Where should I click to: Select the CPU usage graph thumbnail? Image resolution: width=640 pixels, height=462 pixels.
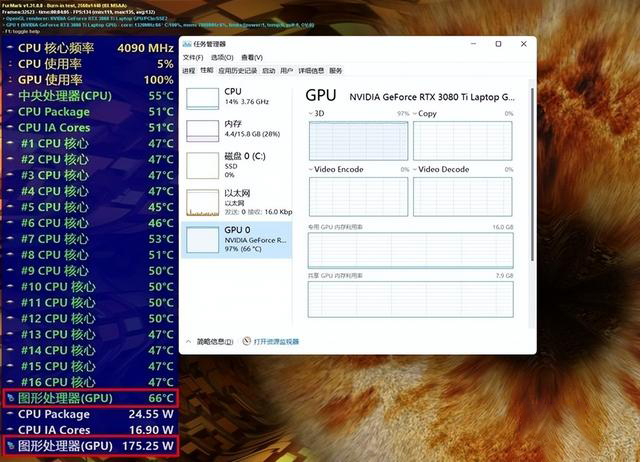[207, 97]
